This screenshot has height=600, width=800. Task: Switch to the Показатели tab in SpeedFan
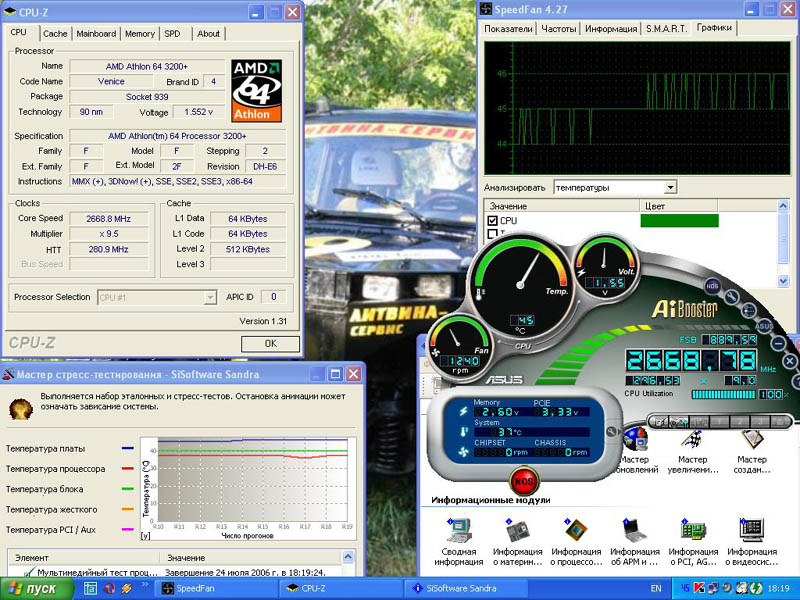(x=508, y=29)
